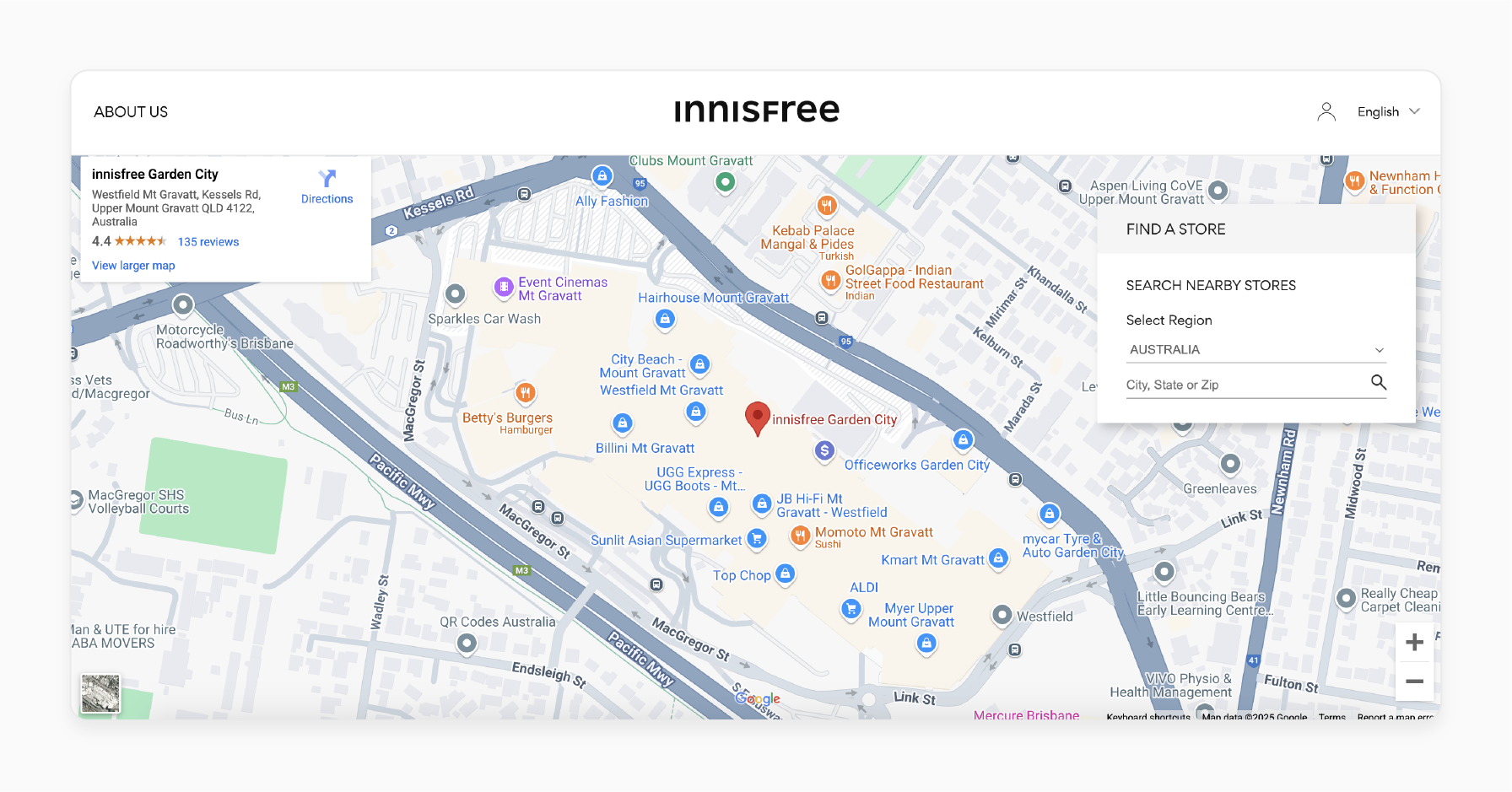Open the AUSTRALIA region dropdown
Viewport: 1512px width, 792px height.
coord(1256,349)
